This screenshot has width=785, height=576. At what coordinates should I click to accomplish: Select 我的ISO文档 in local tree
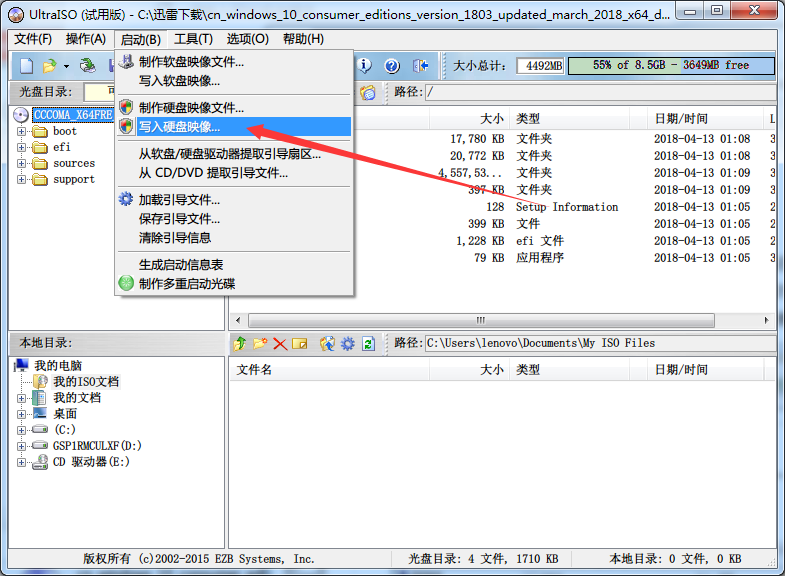tap(86, 382)
